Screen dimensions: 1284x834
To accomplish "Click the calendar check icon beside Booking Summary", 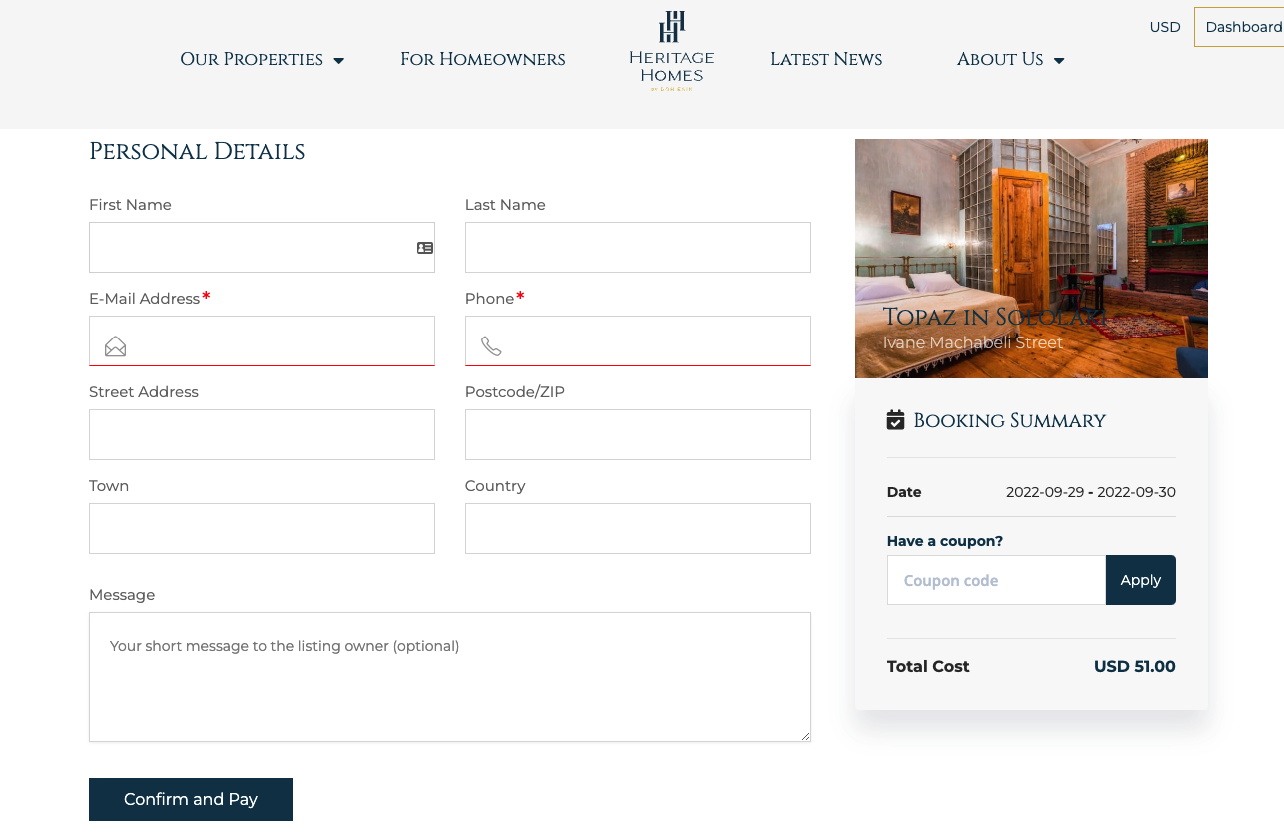I will [896, 420].
